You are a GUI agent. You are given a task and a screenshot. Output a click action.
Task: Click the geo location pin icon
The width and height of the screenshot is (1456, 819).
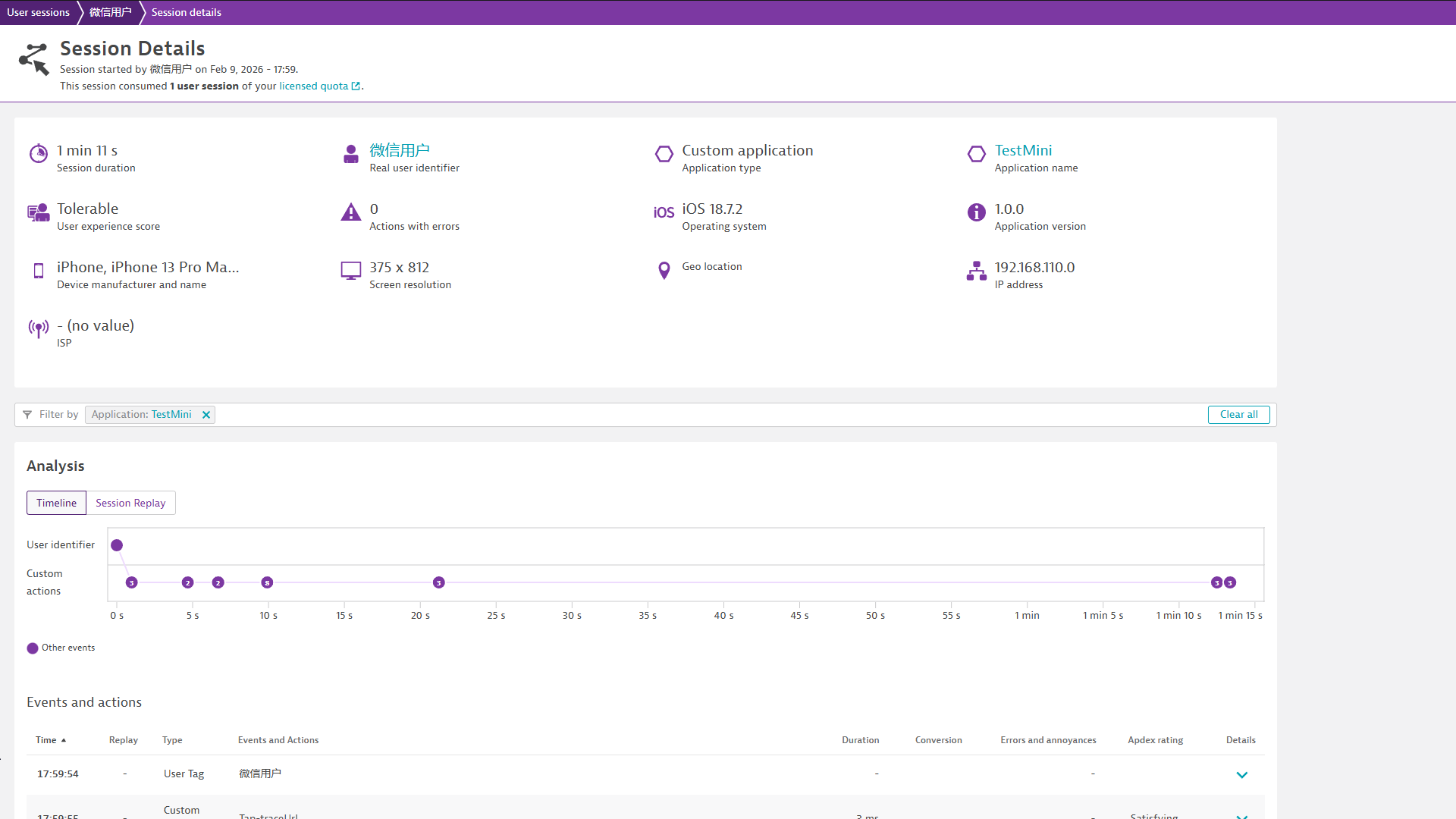tap(664, 271)
